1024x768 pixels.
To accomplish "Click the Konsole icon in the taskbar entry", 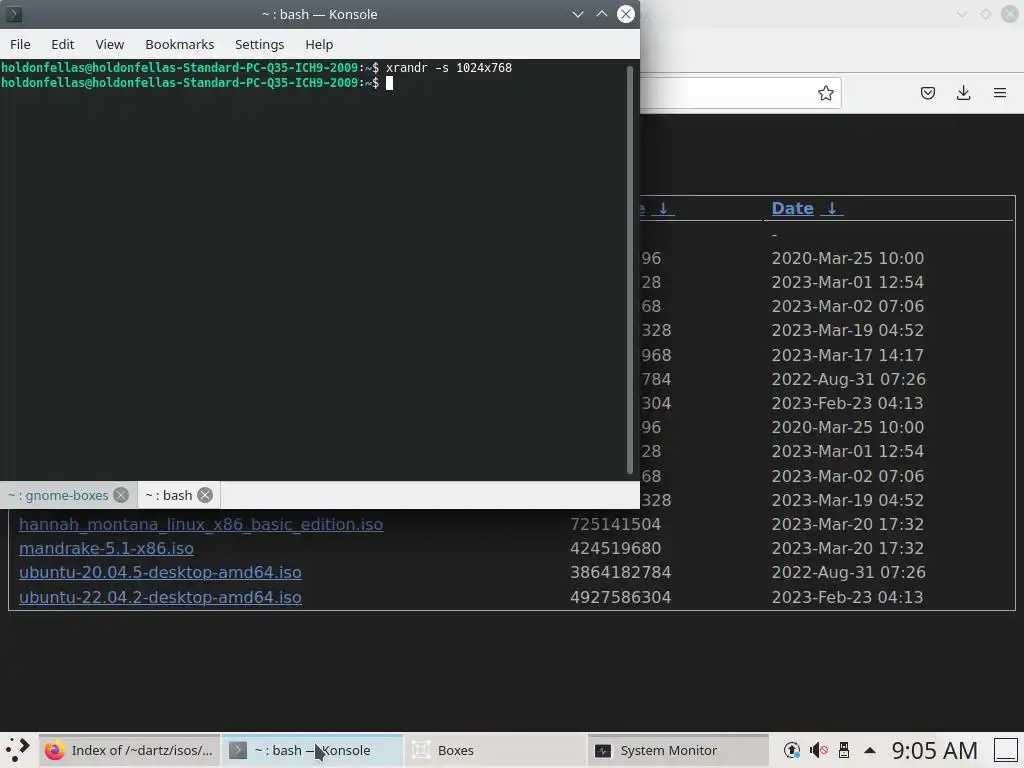I will pos(238,750).
